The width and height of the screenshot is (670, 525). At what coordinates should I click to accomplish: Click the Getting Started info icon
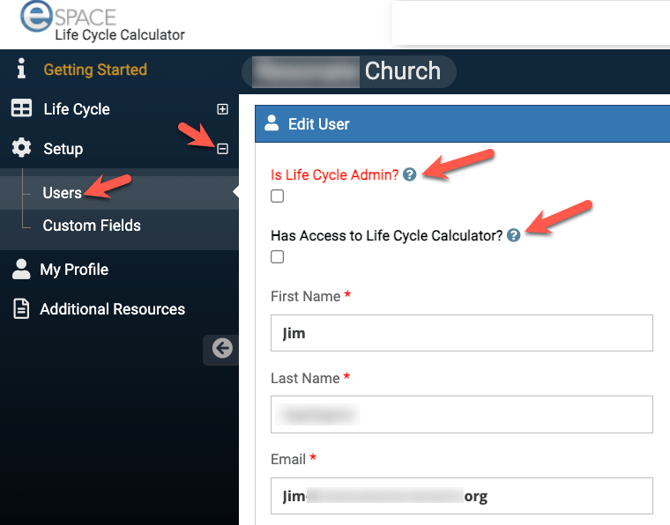pyautogui.click(x=20, y=70)
